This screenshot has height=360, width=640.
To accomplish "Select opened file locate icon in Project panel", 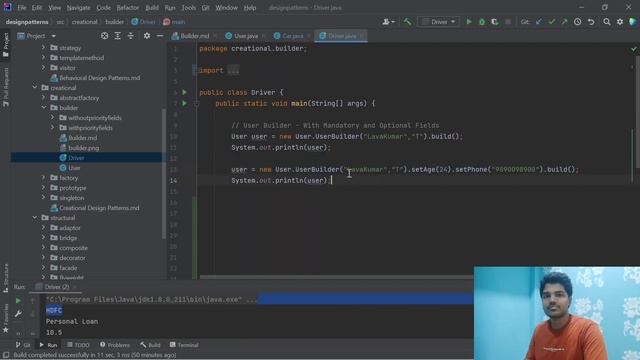I will (x=104, y=36).
